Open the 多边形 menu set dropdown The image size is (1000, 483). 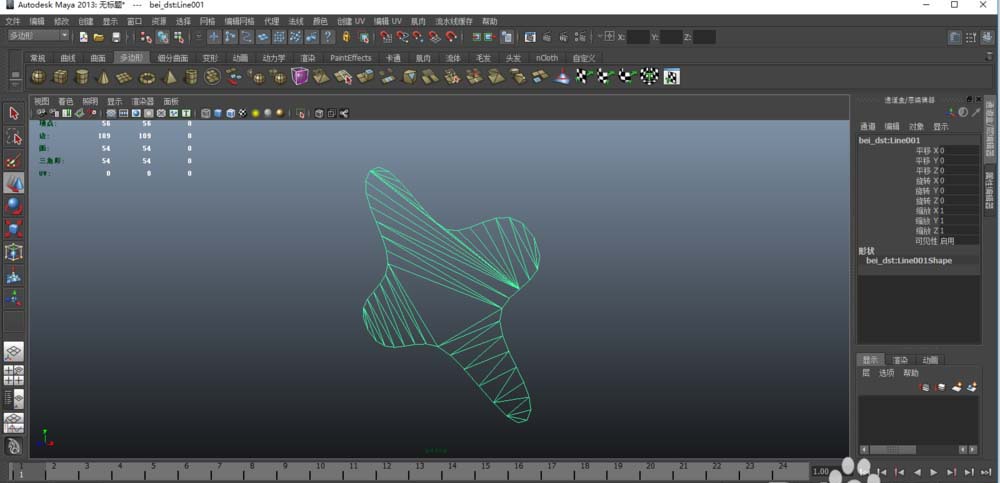pos(38,36)
